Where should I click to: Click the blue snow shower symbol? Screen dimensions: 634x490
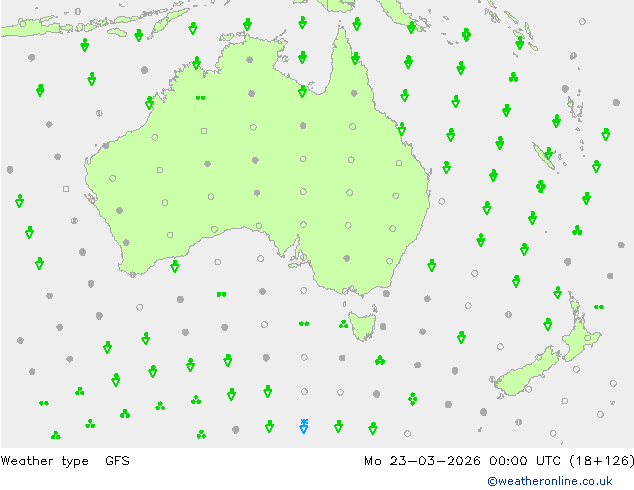click(304, 426)
